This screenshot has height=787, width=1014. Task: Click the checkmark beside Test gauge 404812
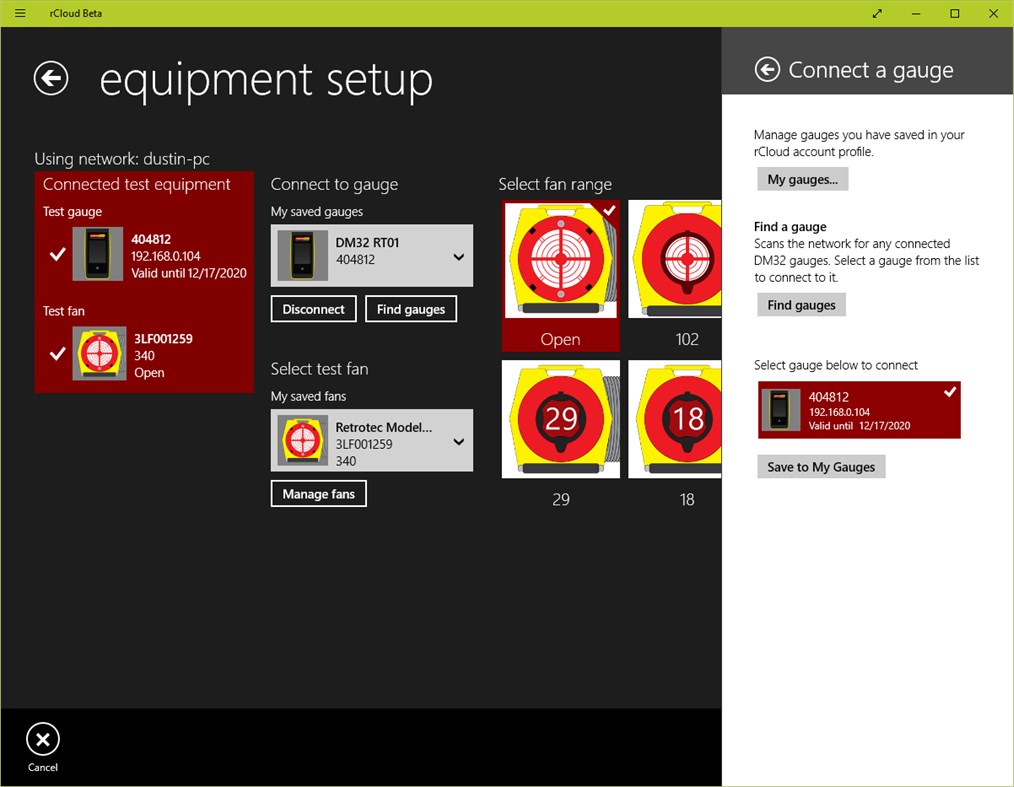click(57, 254)
